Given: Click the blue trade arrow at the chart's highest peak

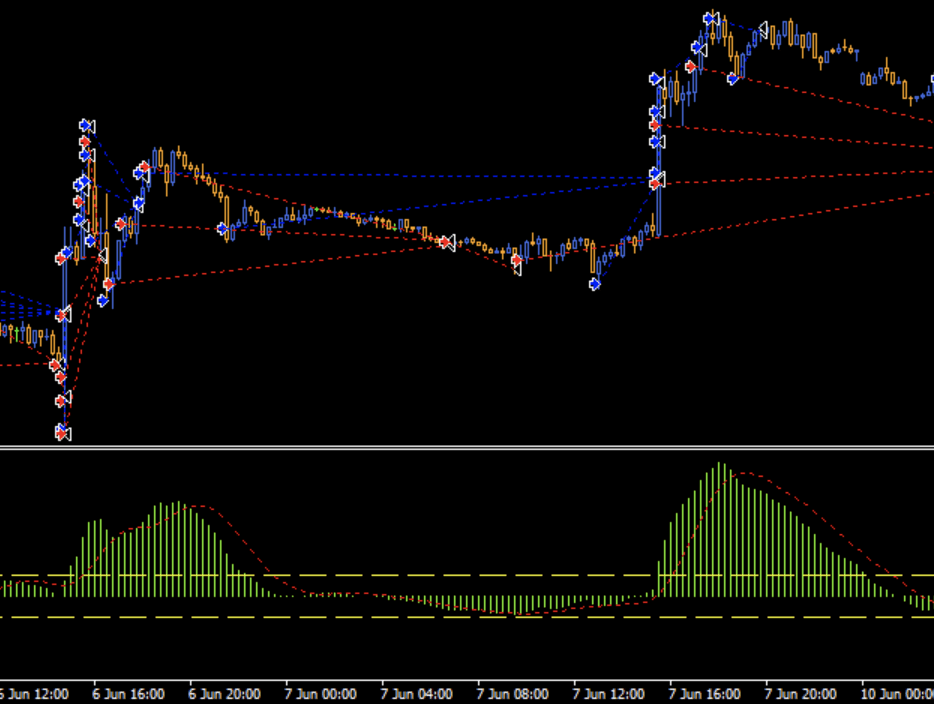Looking at the screenshot, I should click(710, 18).
